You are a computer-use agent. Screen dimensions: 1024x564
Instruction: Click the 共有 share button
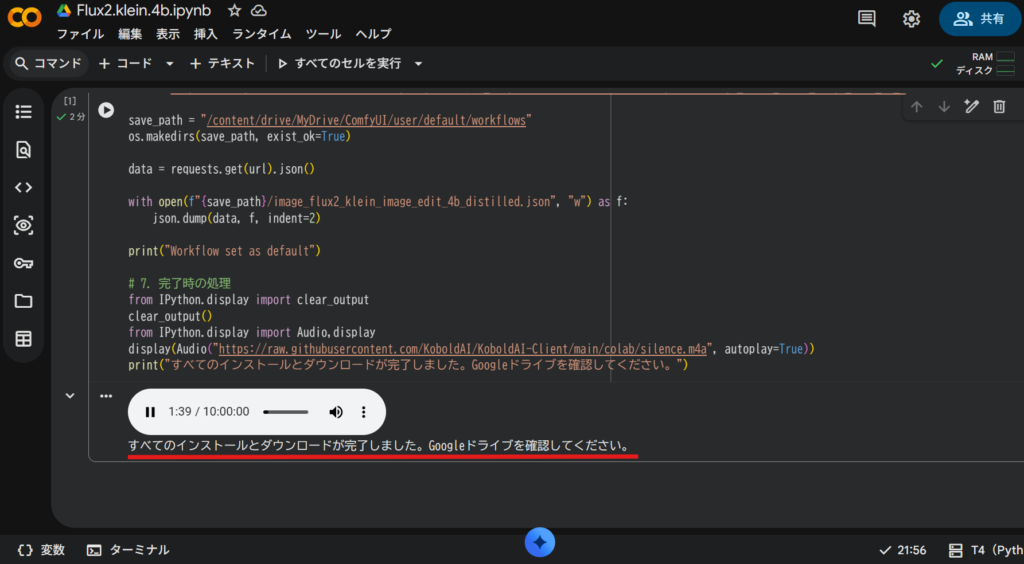tap(979, 19)
